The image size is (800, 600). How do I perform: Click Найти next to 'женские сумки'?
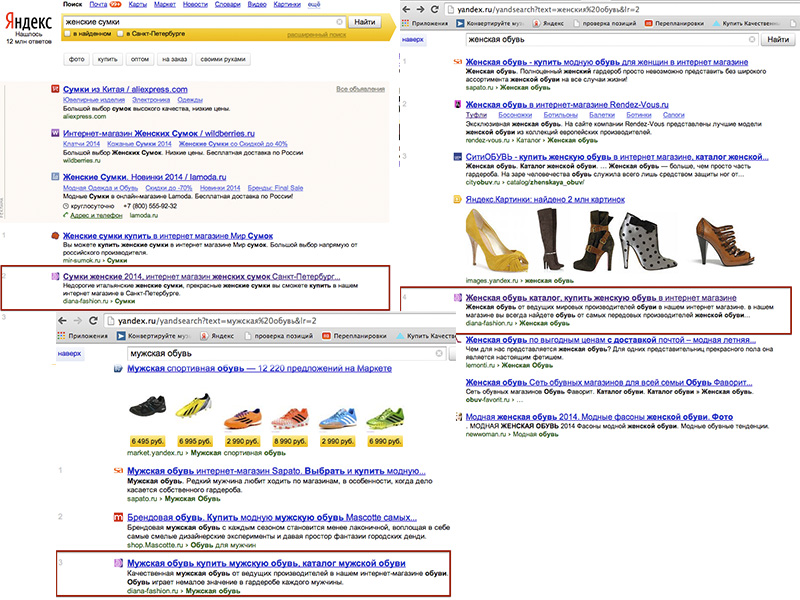[x=365, y=22]
